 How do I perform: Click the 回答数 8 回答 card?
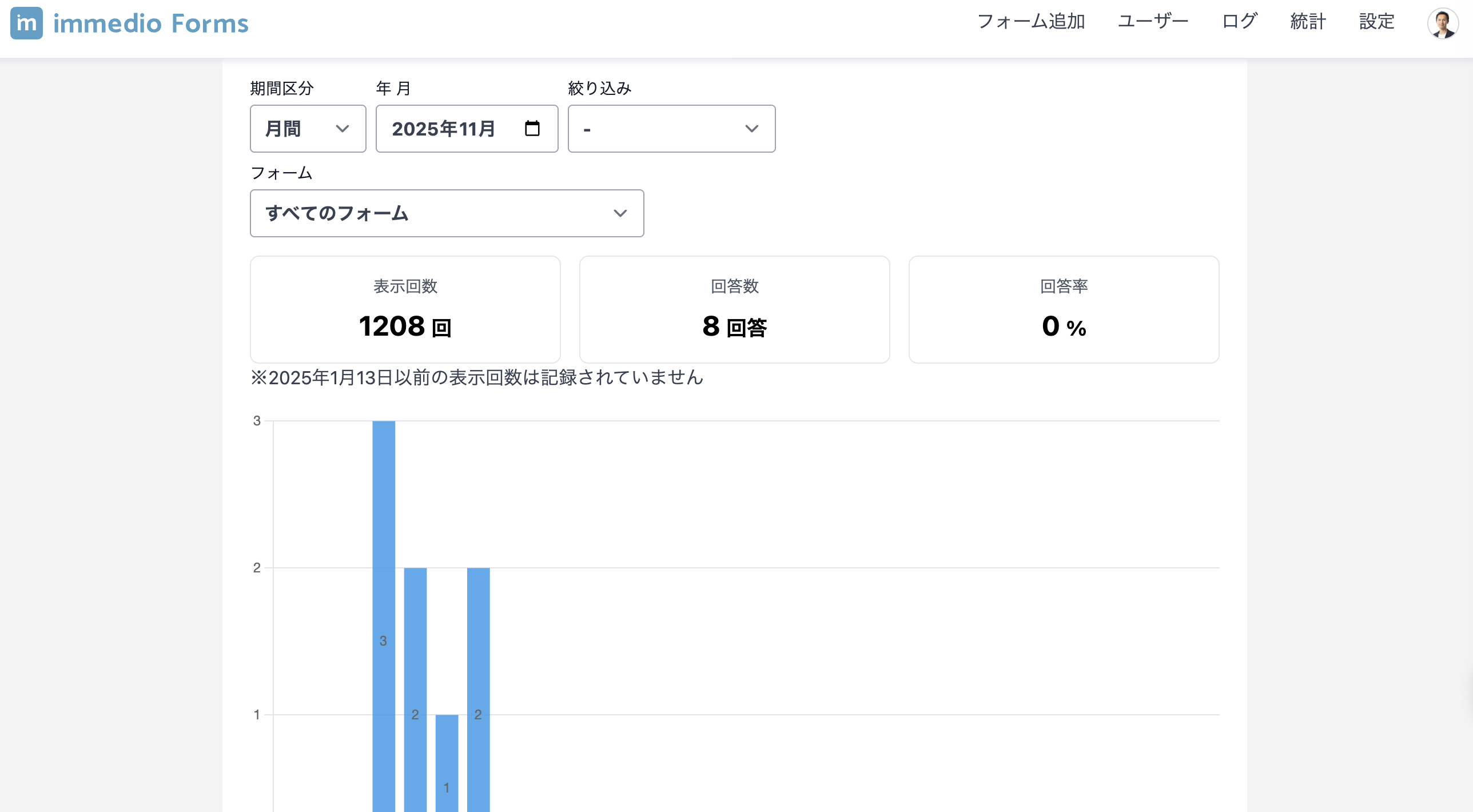pos(734,309)
